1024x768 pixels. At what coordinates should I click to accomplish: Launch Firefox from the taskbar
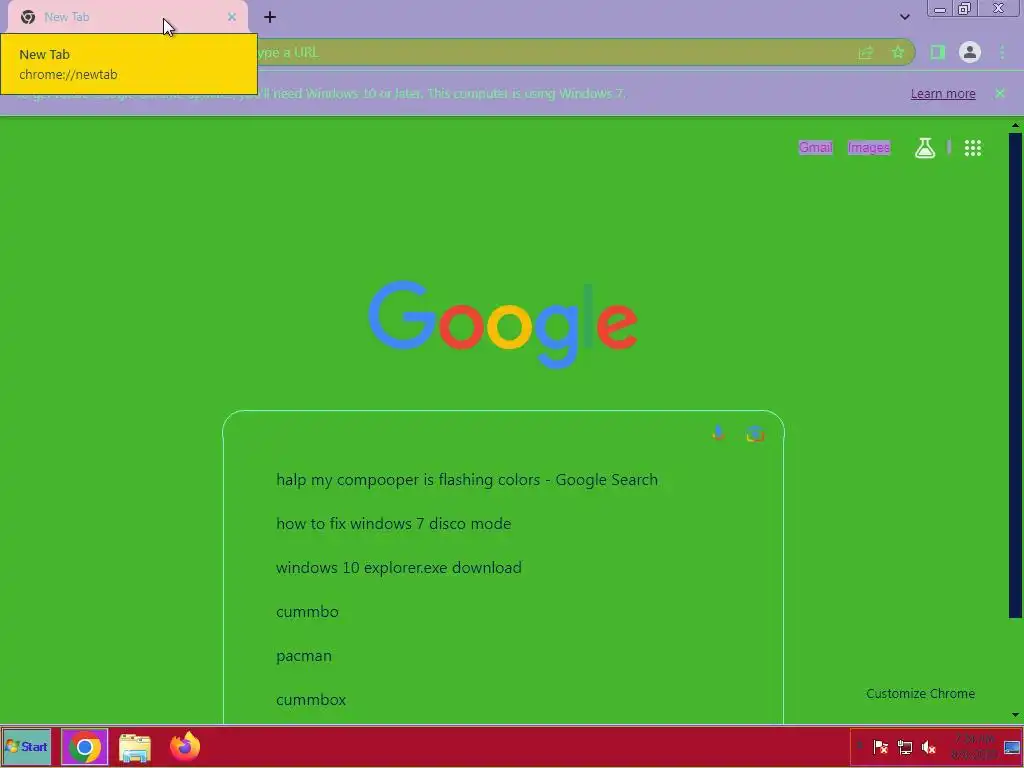point(185,746)
